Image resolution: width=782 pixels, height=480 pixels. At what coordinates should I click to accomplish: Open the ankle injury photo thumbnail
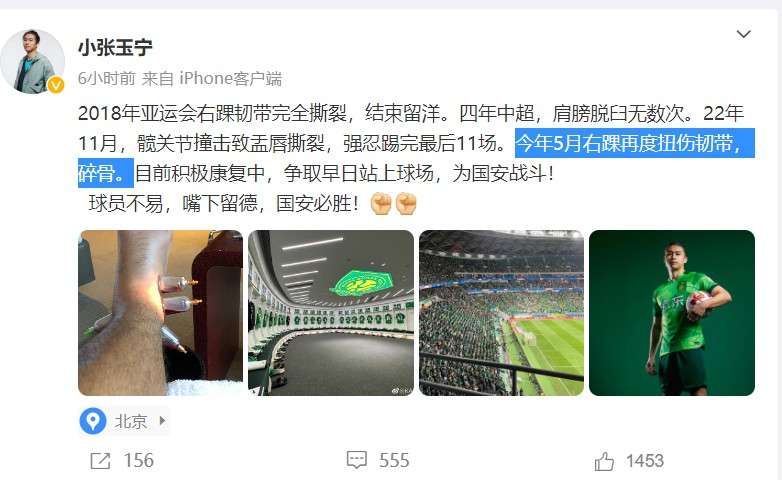[161, 313]
